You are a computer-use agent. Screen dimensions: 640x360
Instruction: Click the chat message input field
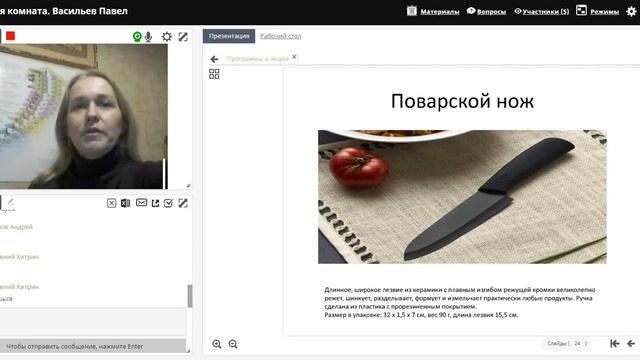[x=93, y=322]
